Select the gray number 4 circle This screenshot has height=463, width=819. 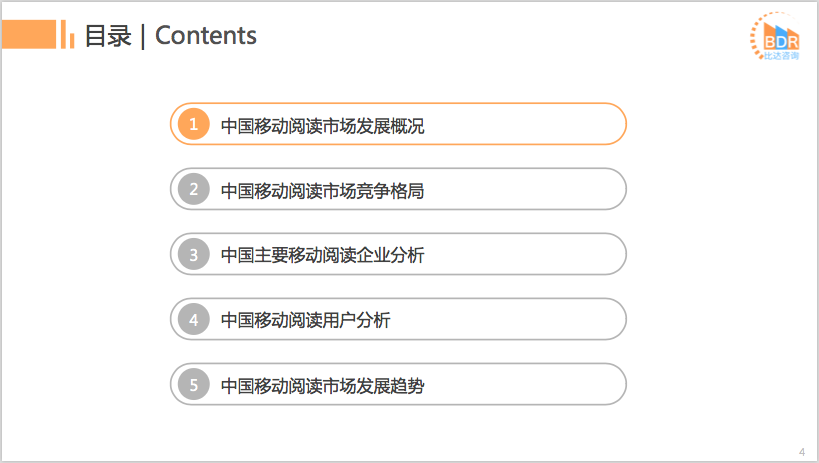coord(193,320)
